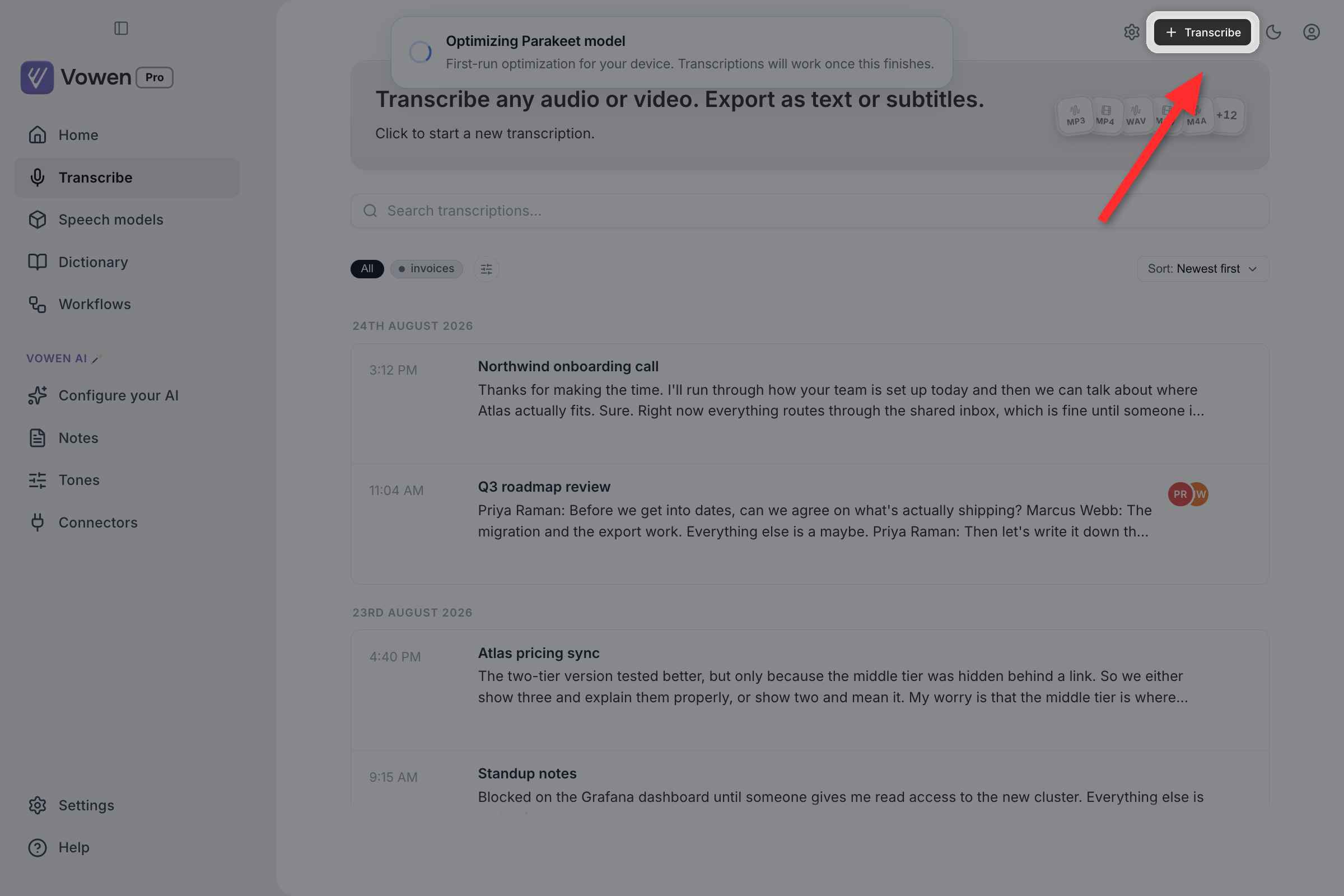This screenshot has height=896, width=1344.
Task: Click the Connectors plug icon
Action: click(37, 522)
